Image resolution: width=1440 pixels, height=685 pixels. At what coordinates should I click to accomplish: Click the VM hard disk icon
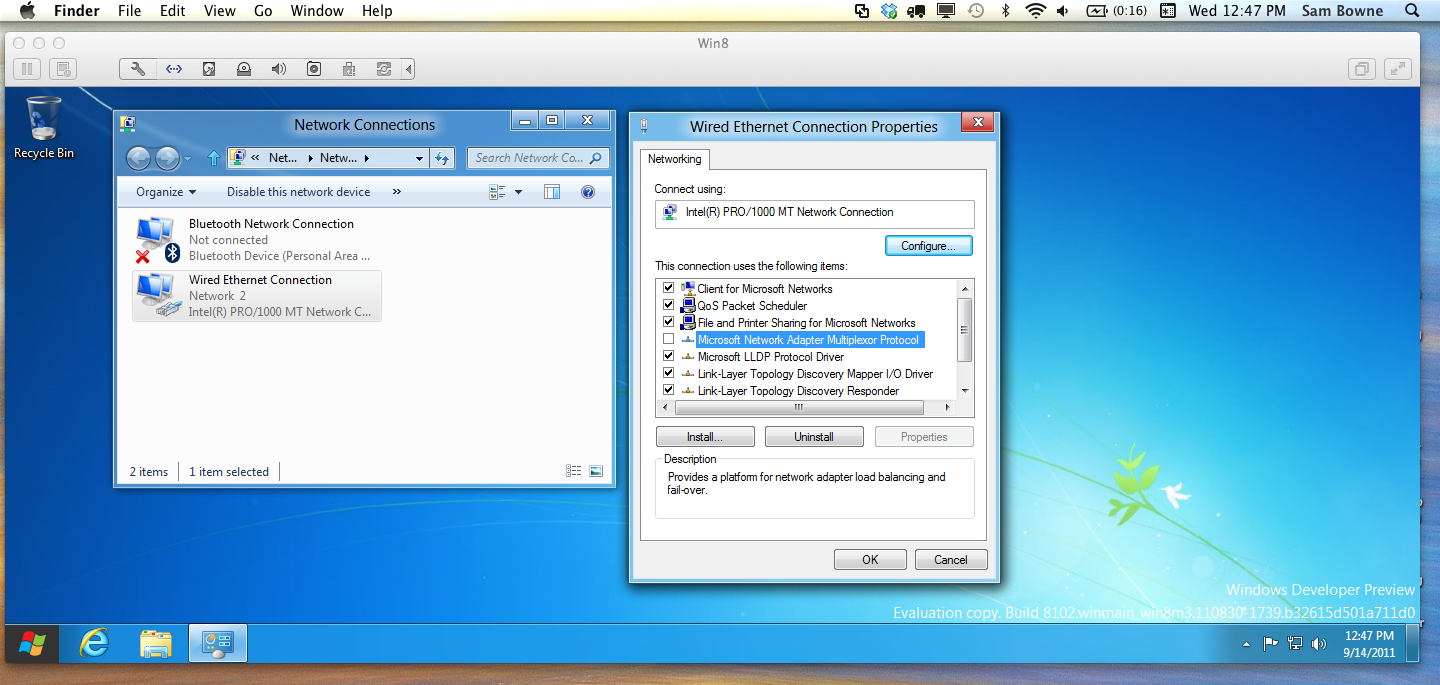pos(209,69)
